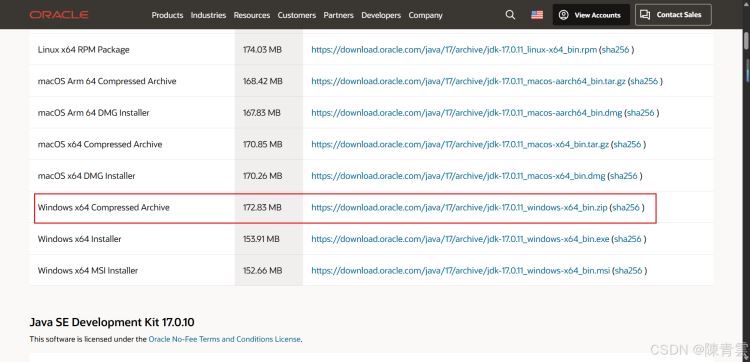Open the search magnifier icon

click(510, 15)
